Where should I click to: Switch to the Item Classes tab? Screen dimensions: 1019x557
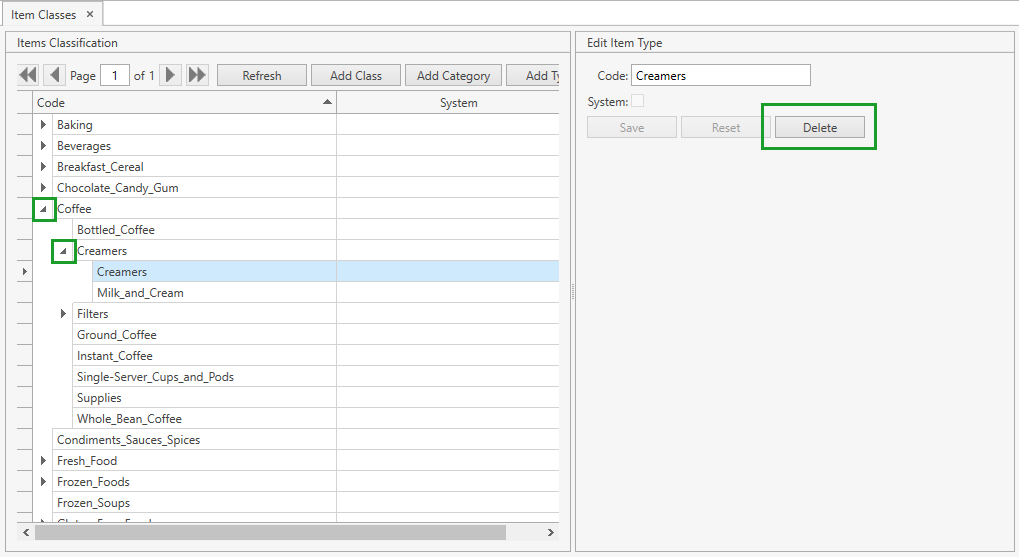[43, 14]
